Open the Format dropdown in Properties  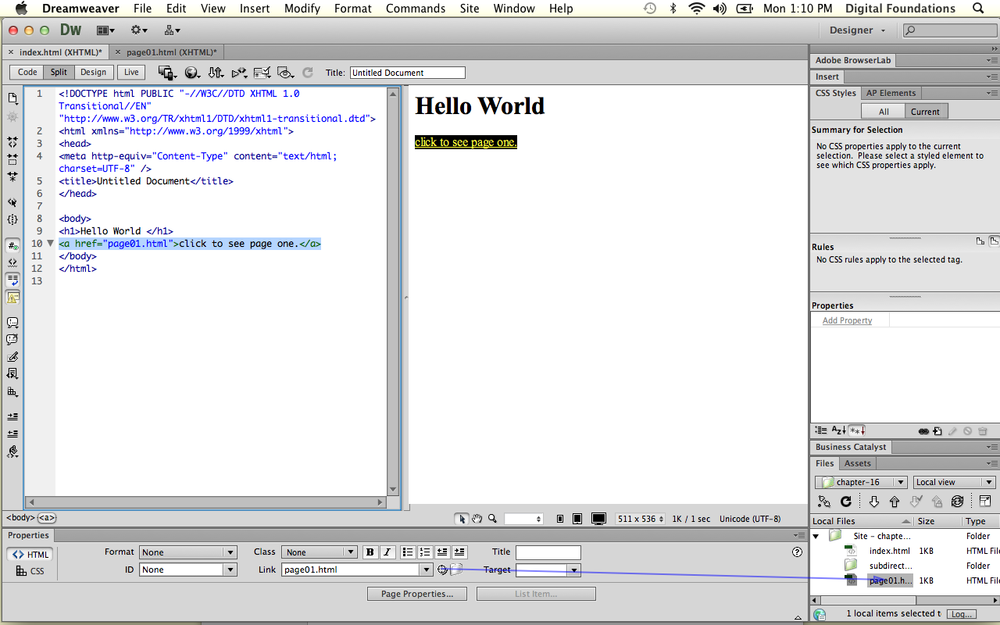(187, 551)
